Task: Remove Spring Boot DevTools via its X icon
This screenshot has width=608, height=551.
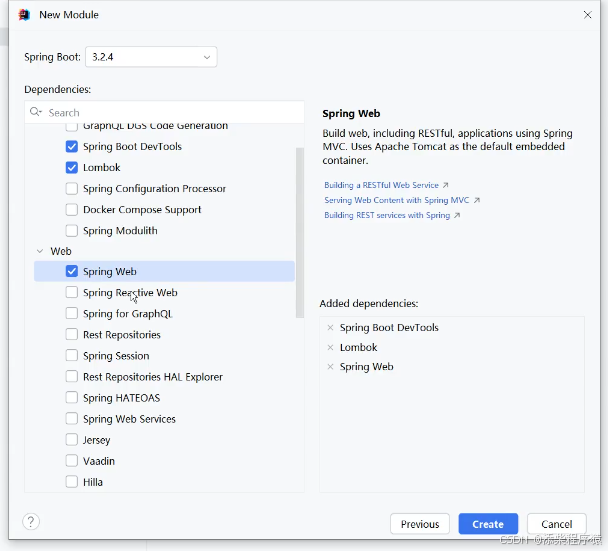Action: click(x=330, y=328)
